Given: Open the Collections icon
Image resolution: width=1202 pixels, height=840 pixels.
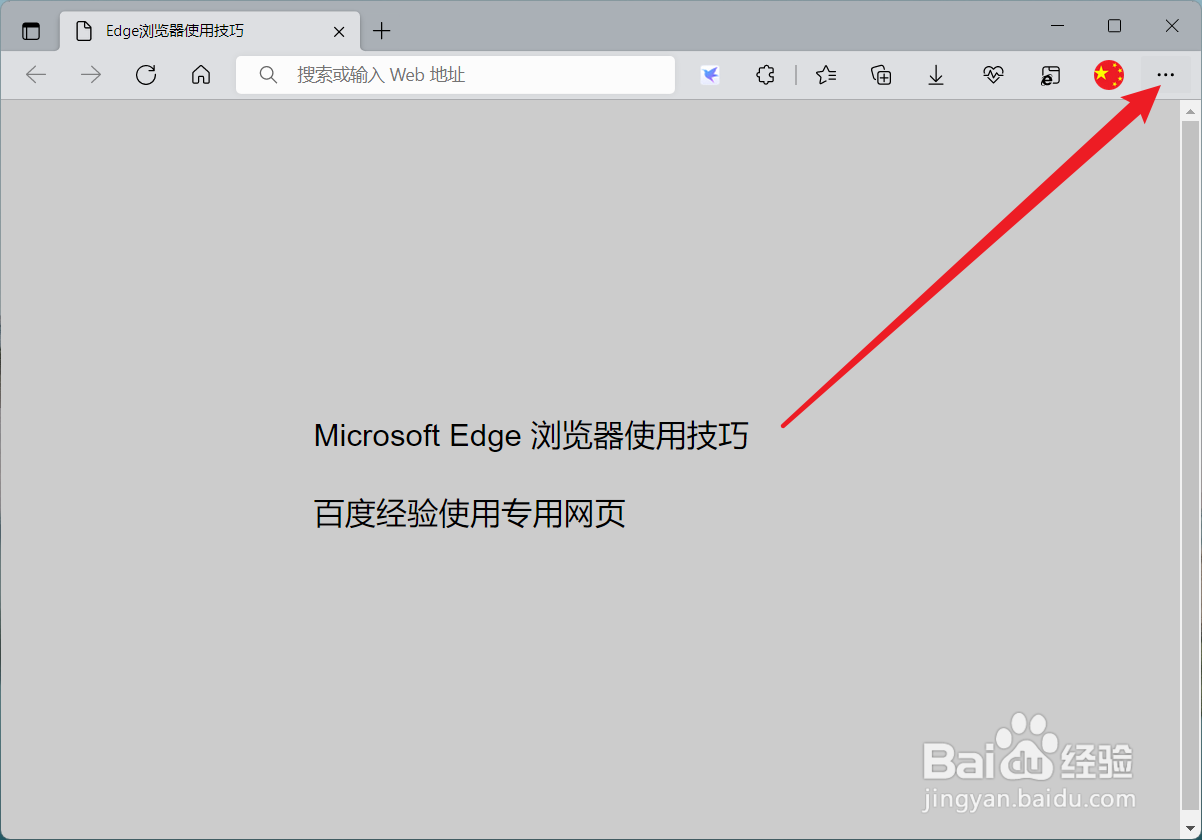Looking at the screenshot, I should pos(881,75).
